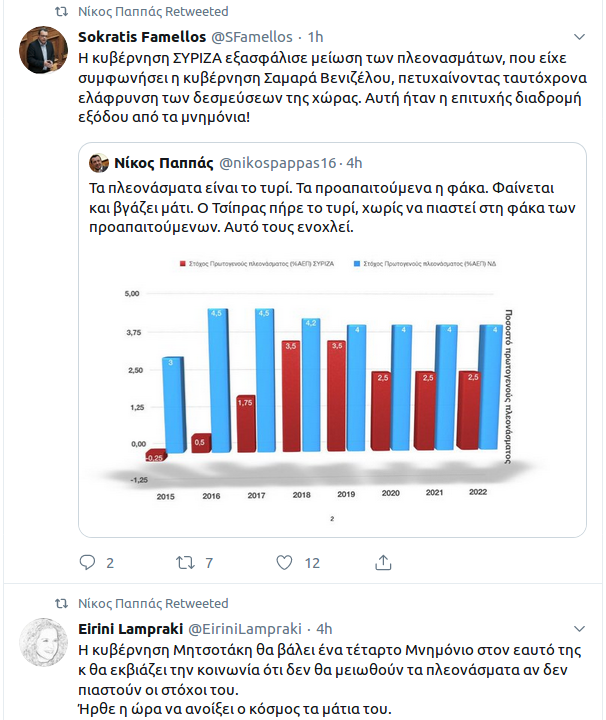Open Sokratis Famellos profile picture
The width and height of the screenshot is (606, 720).
click(x=43, y=50)
